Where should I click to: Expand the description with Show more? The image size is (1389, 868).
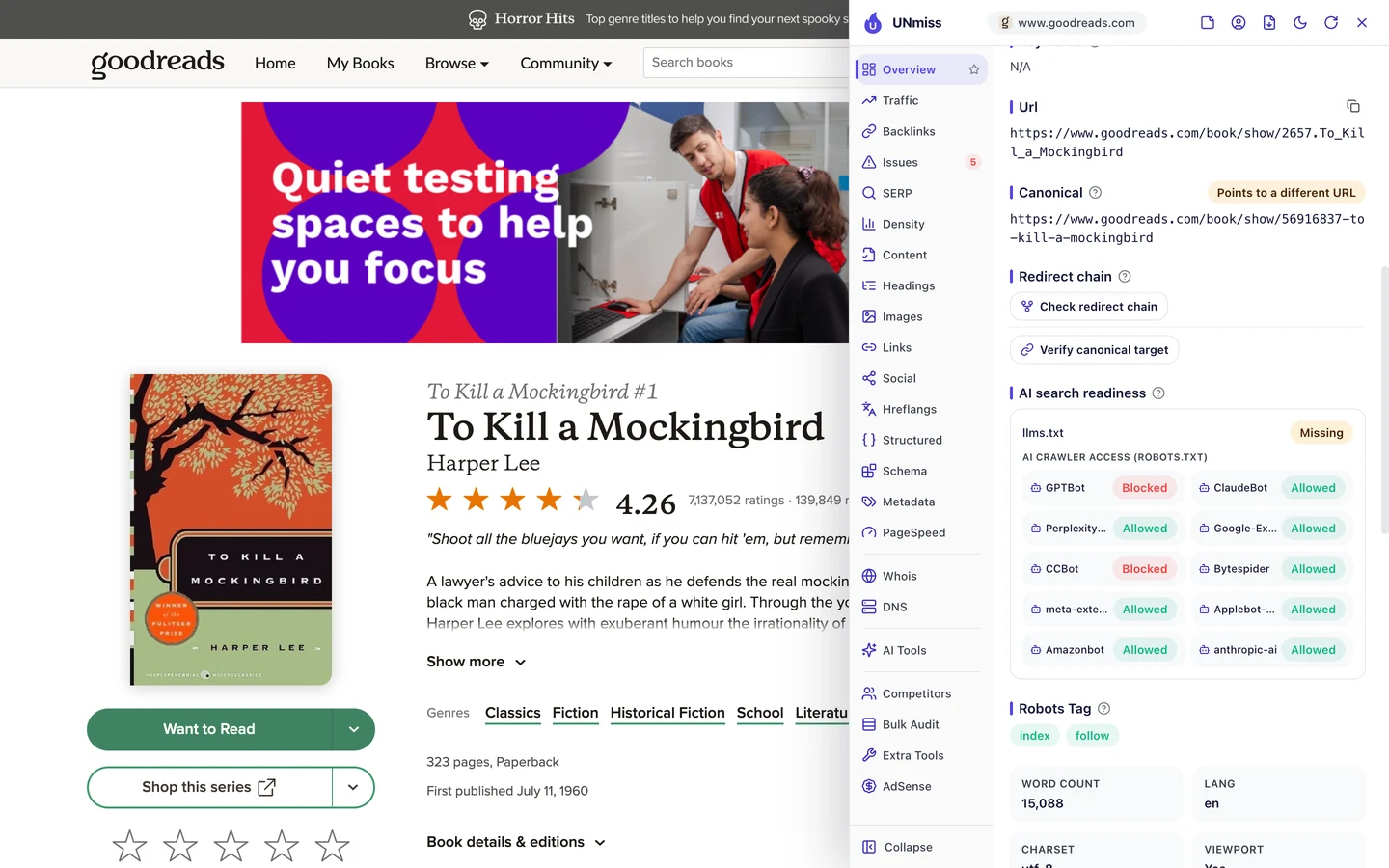[x=477, y=662]
